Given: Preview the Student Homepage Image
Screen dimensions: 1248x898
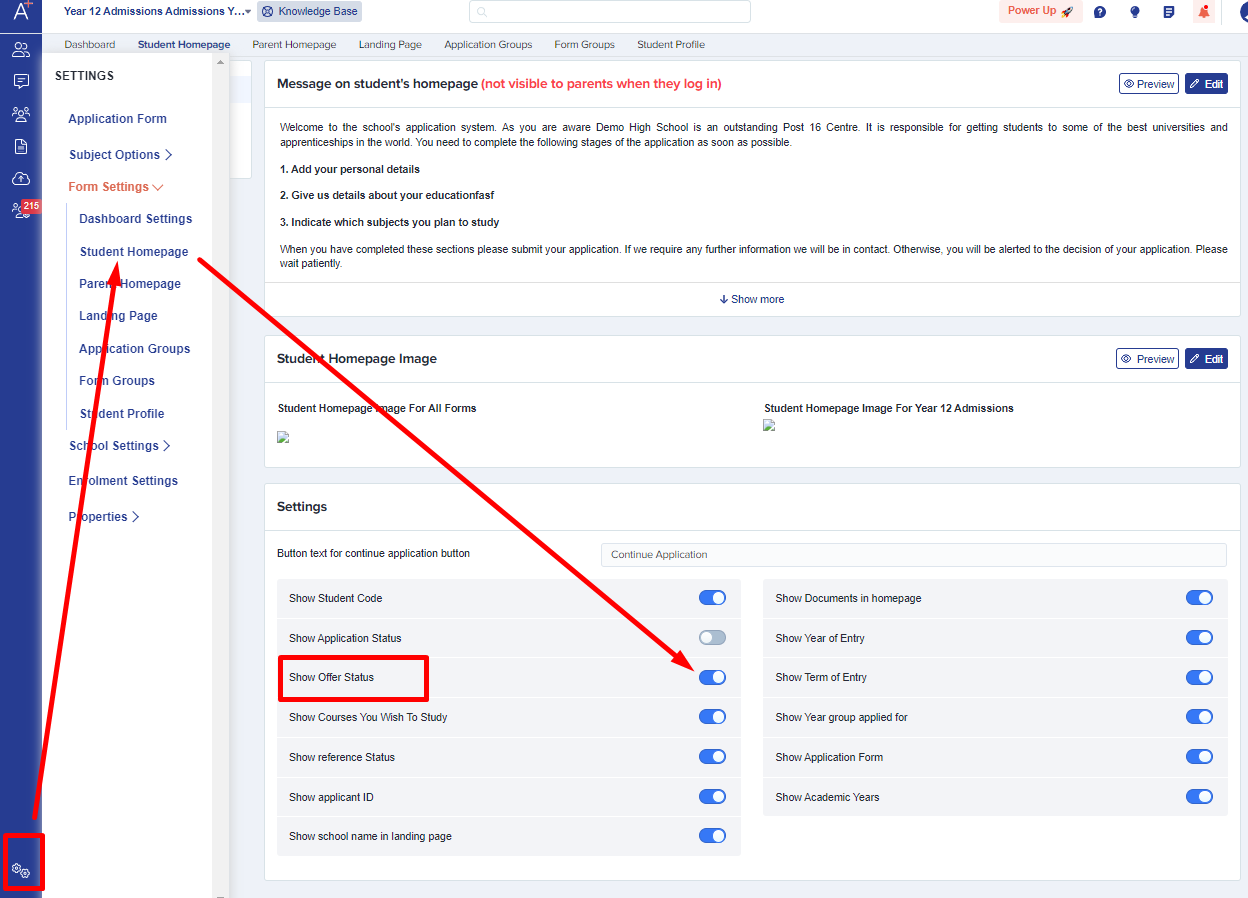Looking at the screenshot, I should point(1147,359).
